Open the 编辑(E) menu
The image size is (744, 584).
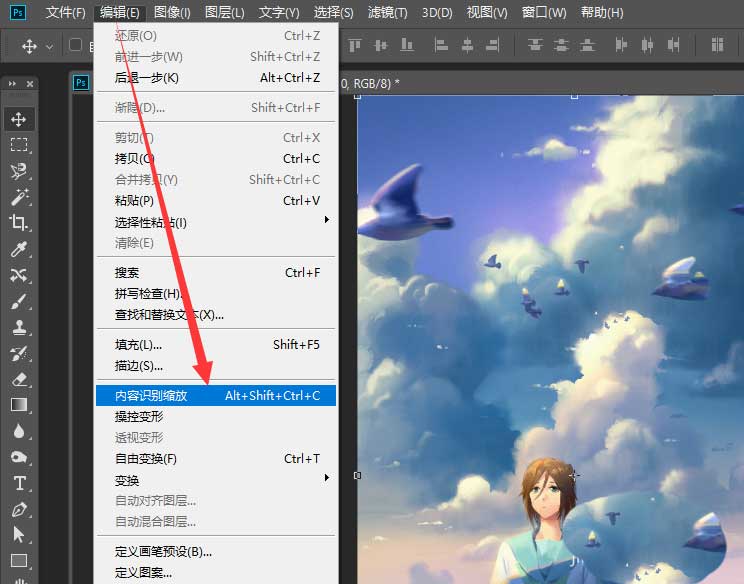(120, 12)
